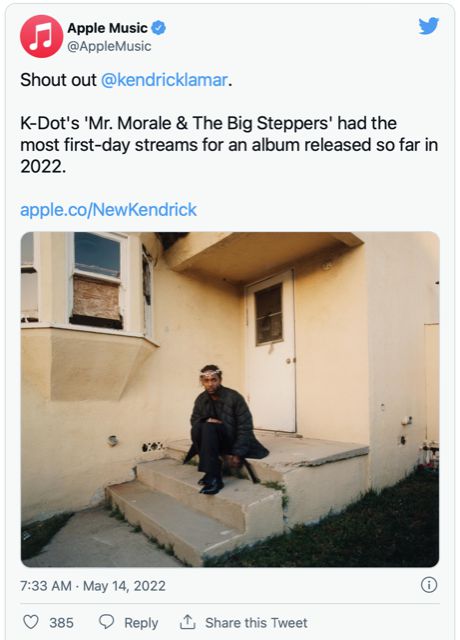
Task: Open the Kendrick Lamar photo
Action: pyautogui.click(x=230, y=399)
